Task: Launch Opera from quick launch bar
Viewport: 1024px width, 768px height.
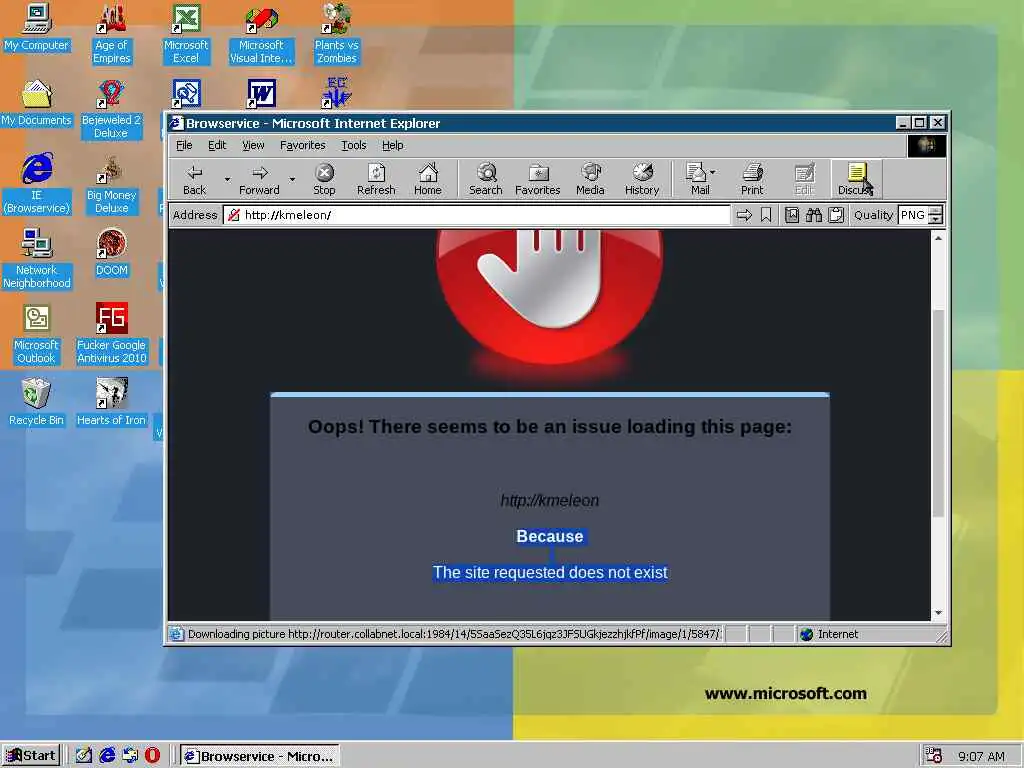Action: [x=152, y=755]
